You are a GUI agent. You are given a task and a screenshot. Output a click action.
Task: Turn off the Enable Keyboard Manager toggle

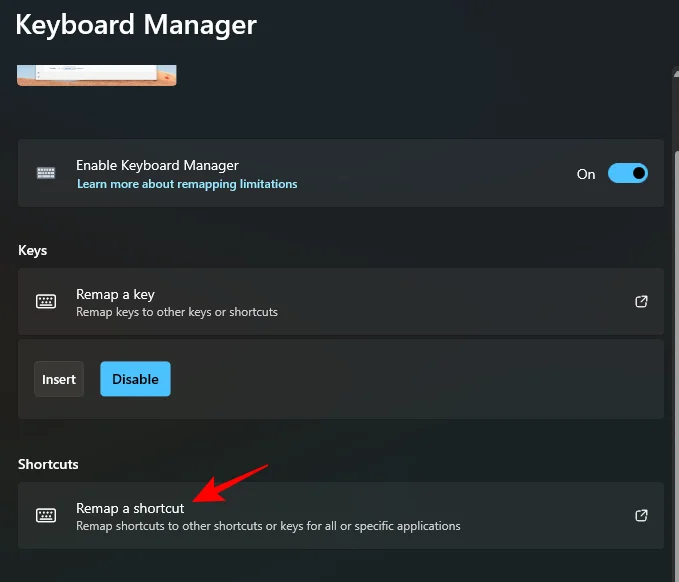pos(628,173)
